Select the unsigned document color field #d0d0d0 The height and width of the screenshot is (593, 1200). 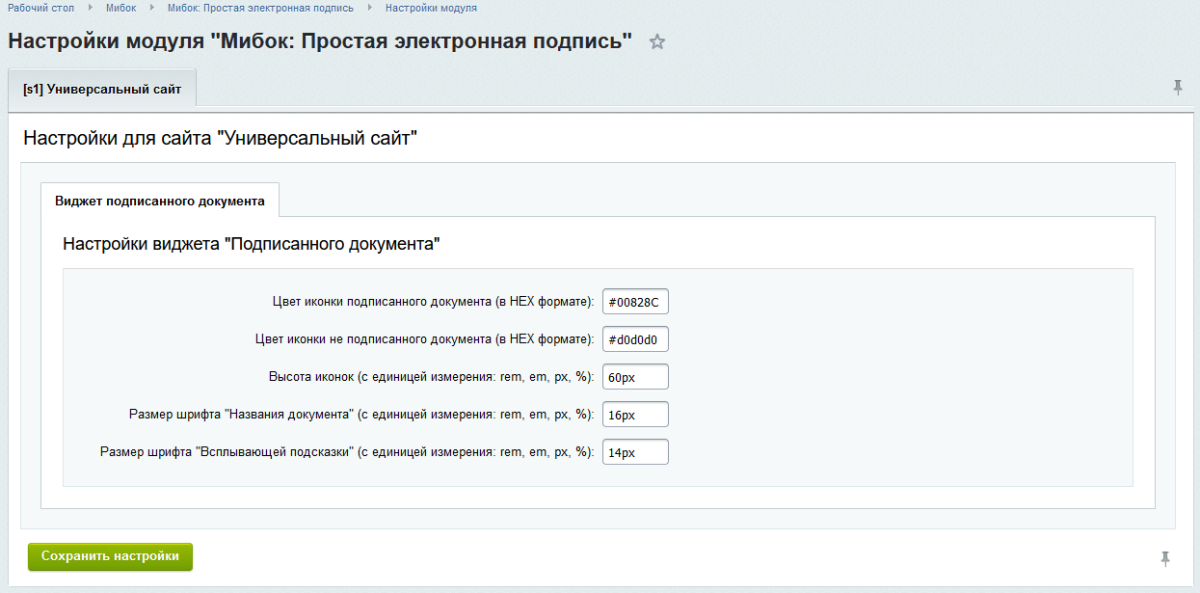pyautogui.click(x=635, y=338)
